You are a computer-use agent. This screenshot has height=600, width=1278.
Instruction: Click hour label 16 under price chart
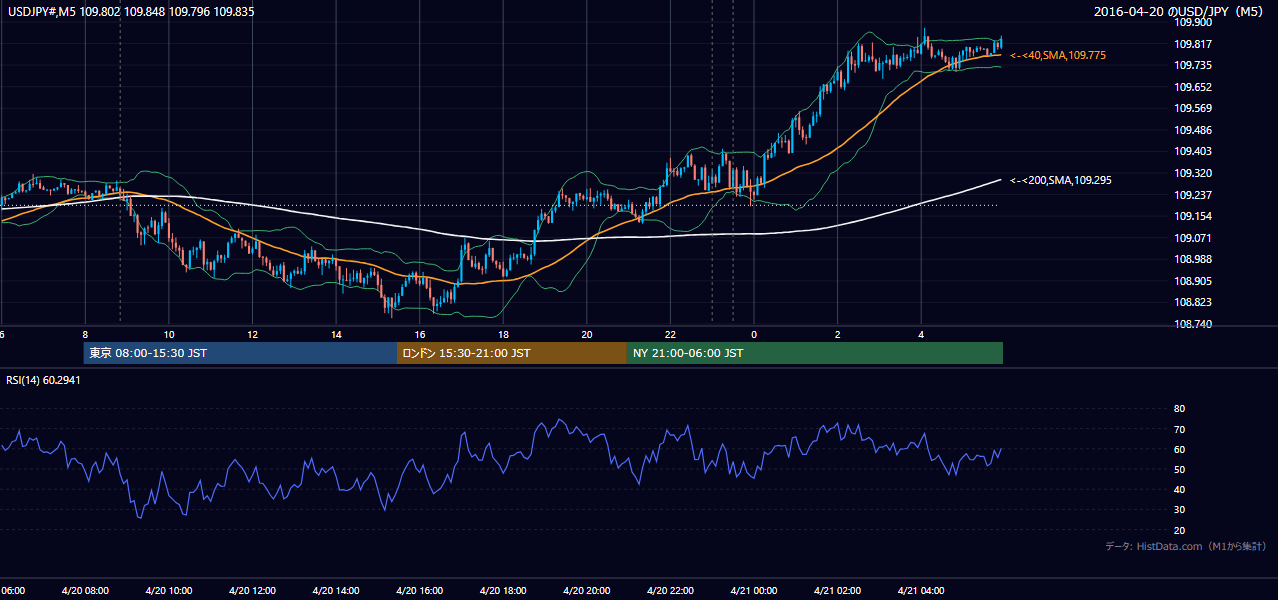point(419,334)
